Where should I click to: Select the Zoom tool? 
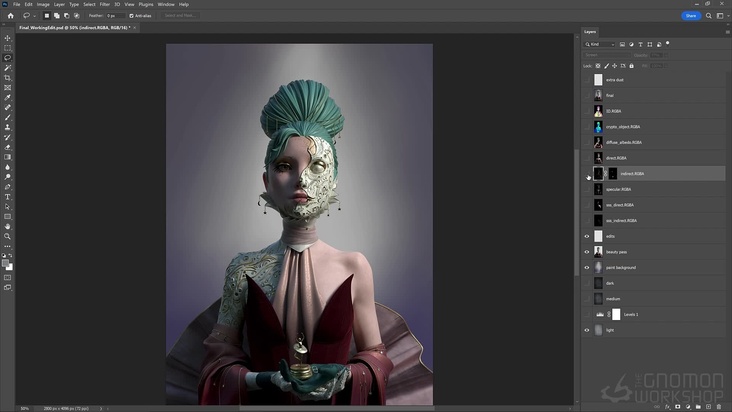tap(7, 237)
